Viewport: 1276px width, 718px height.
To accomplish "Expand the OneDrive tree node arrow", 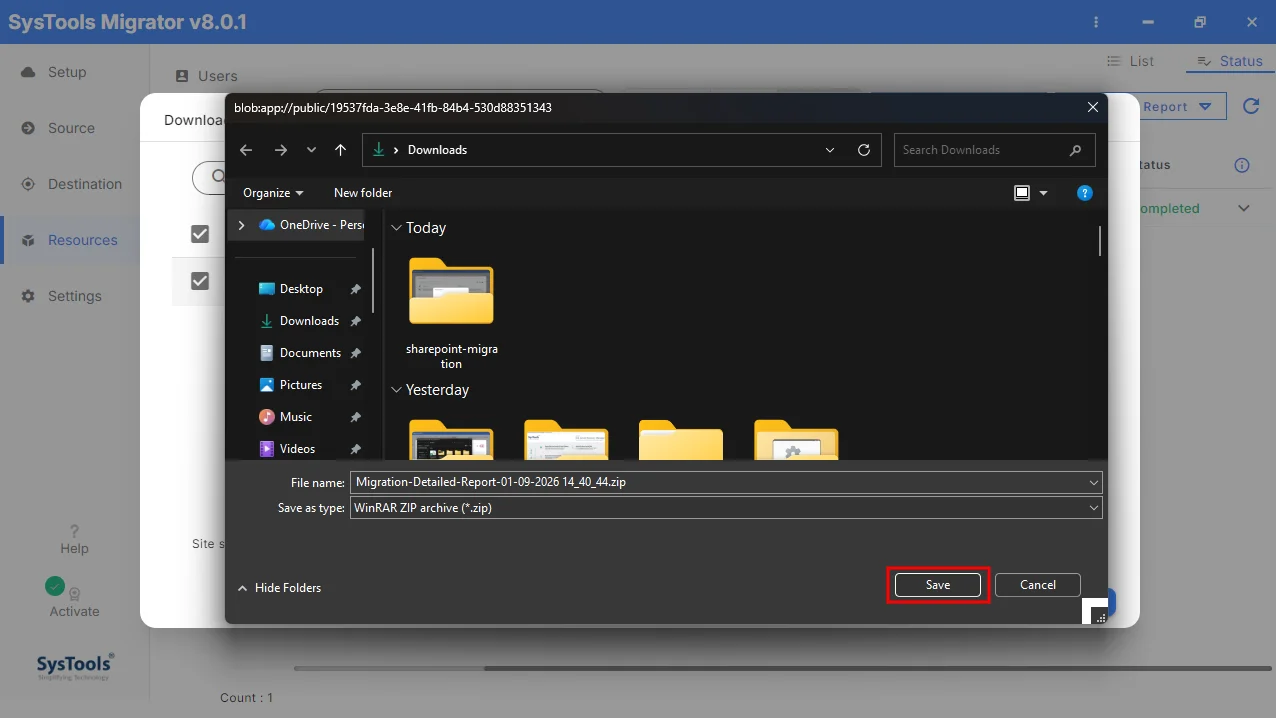I will 241,225.
